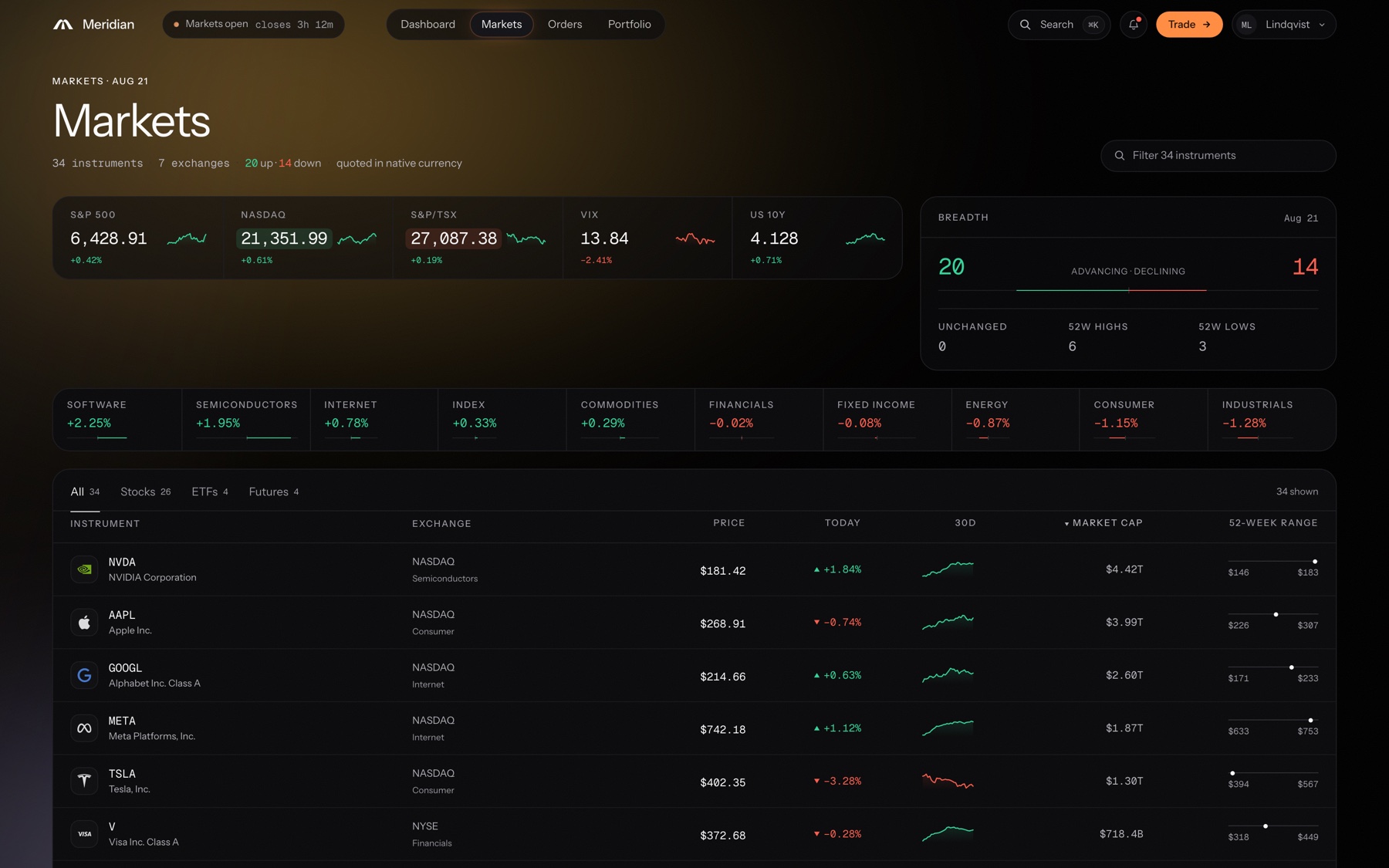The width and height of the screenshot is (1389, 868).
Task: Click Visa Inc. Class A text
Action: click(x=144, y=843)
